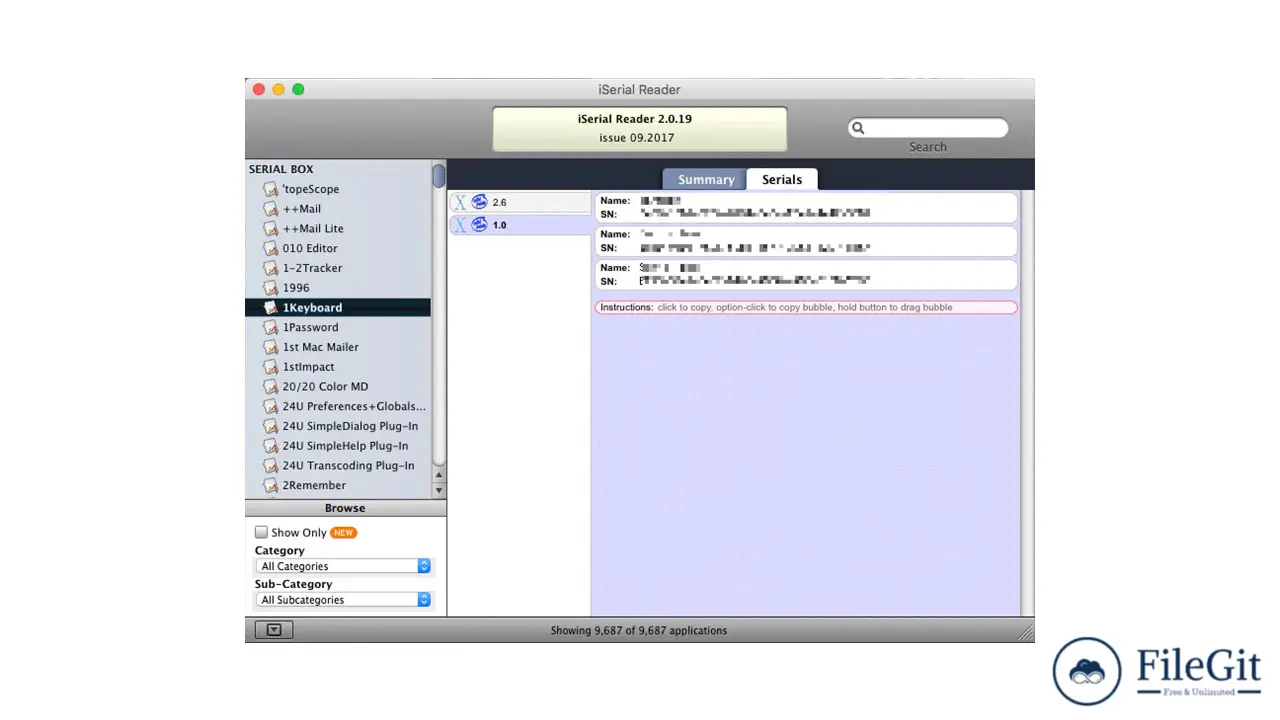
Task: Click the 010 Editor entry icon
Action: (270, 248)
